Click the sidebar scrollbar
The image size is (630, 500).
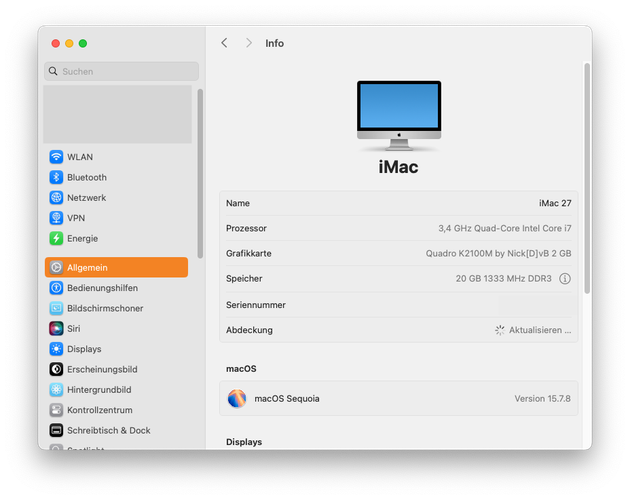click(200, 174)
